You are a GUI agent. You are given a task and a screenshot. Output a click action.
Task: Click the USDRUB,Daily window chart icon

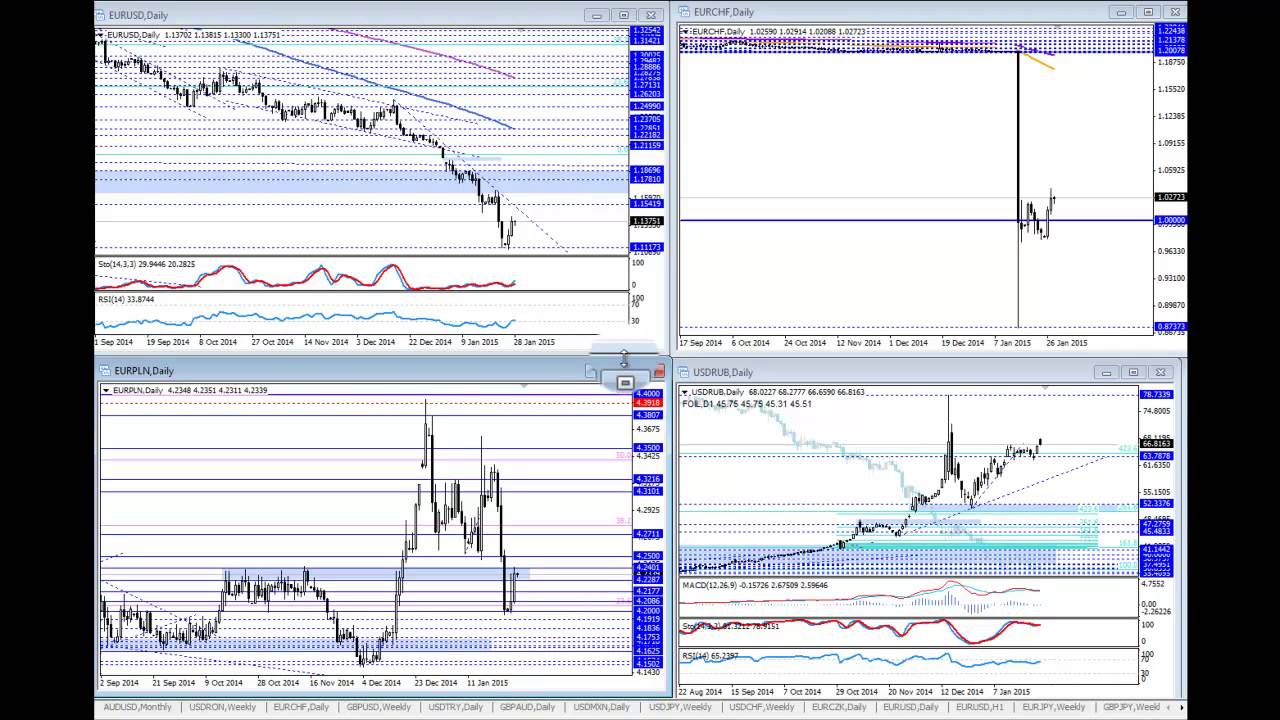click(x=685, y=372)
